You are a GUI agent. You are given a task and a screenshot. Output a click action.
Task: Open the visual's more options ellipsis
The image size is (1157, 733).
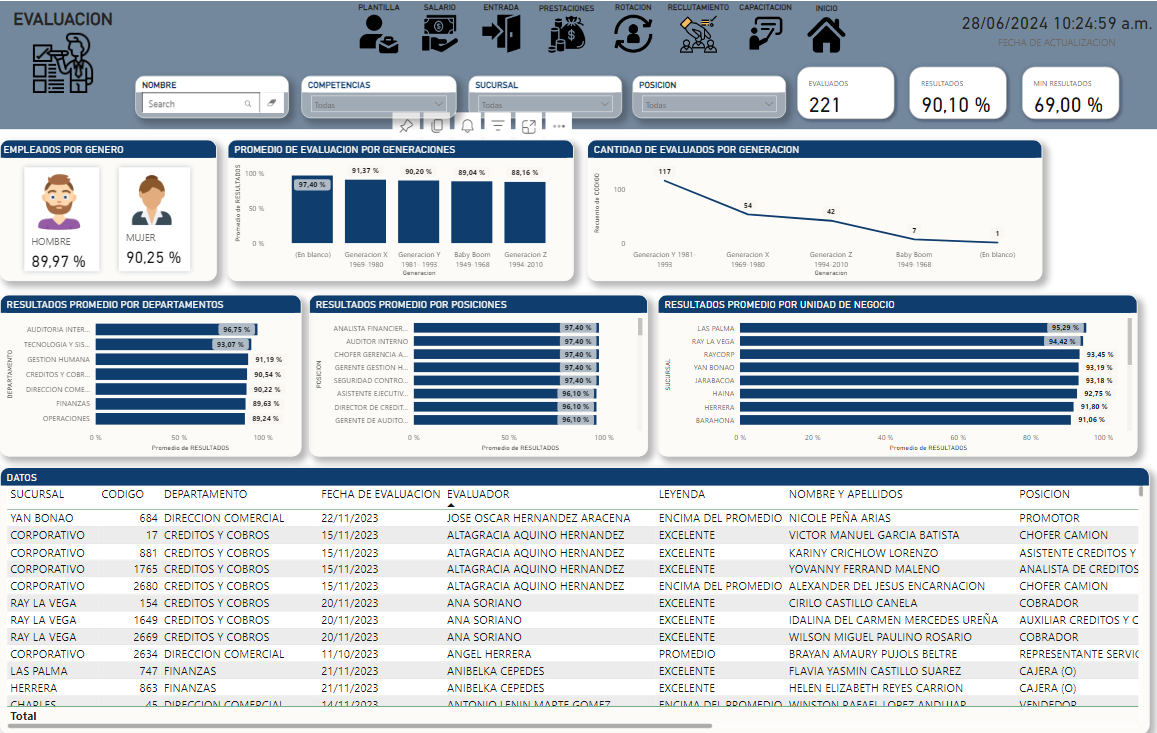tap(559, 125)
